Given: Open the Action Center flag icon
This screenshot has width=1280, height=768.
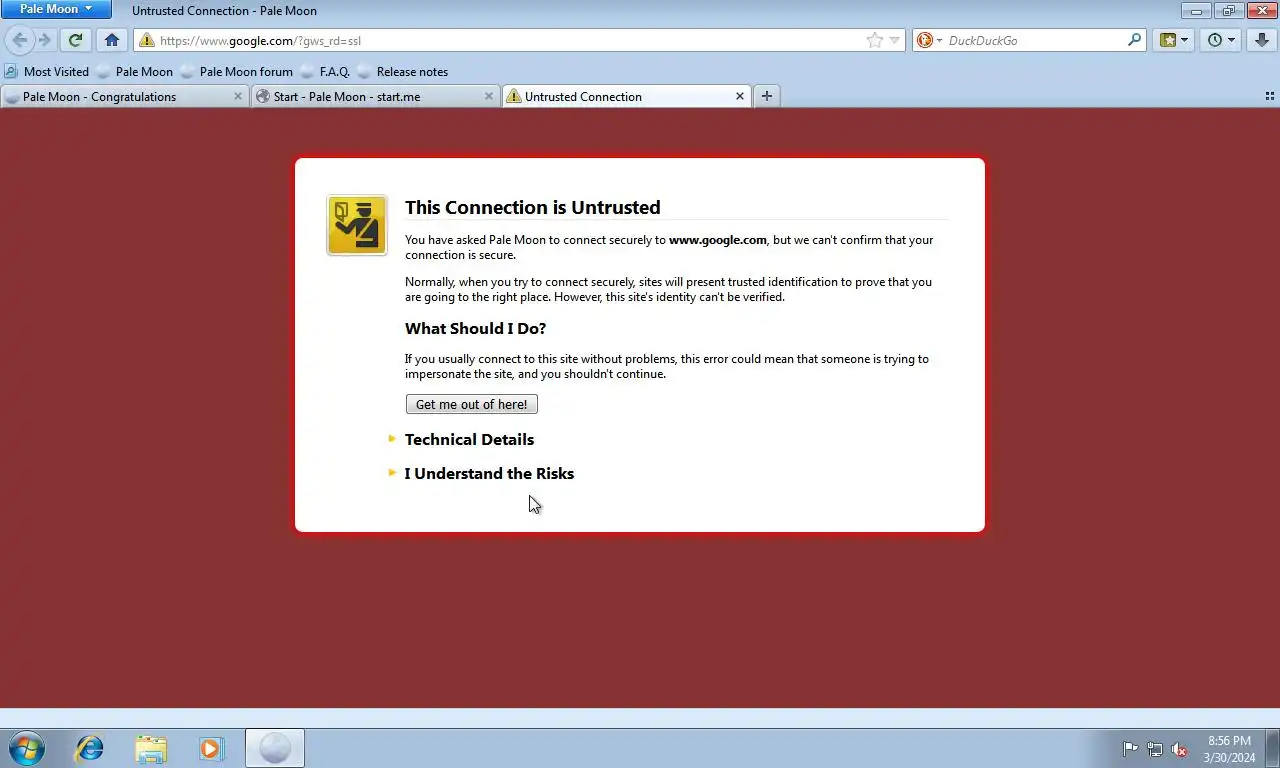Looking at the screenshot, I should [x=1131, y=749].
